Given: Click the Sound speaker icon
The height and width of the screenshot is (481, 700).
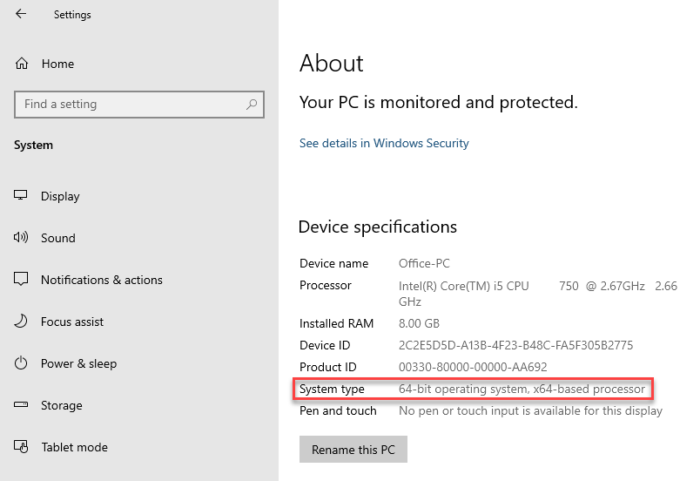Looking at the screenshot, I should [x=21, y=238].
